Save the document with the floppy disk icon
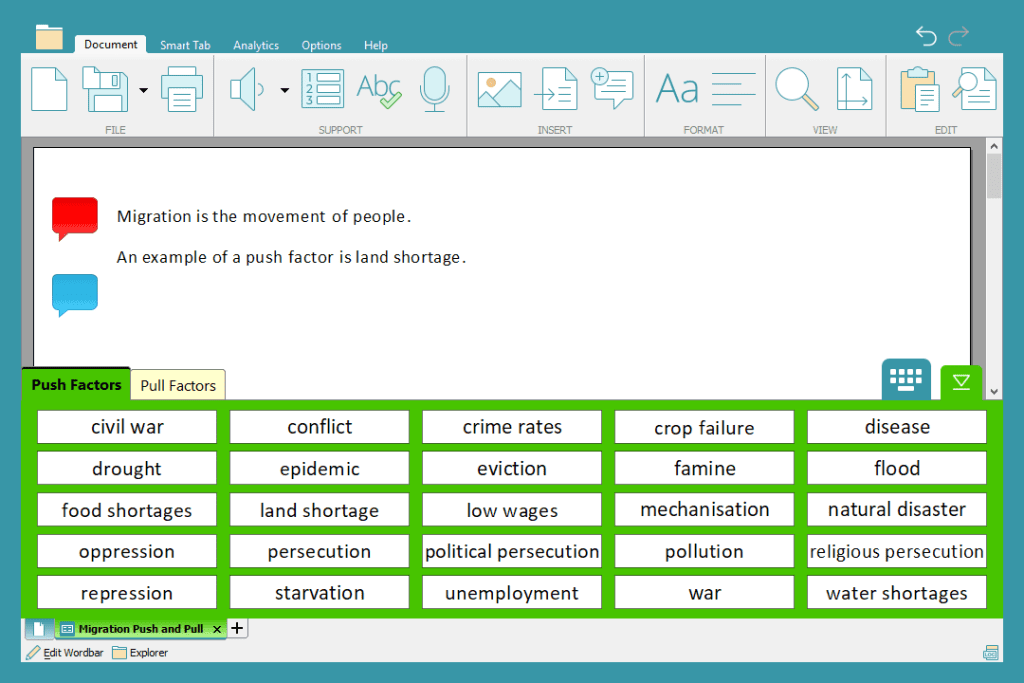This screenshot has height=683, width=1024. point(105,89)
